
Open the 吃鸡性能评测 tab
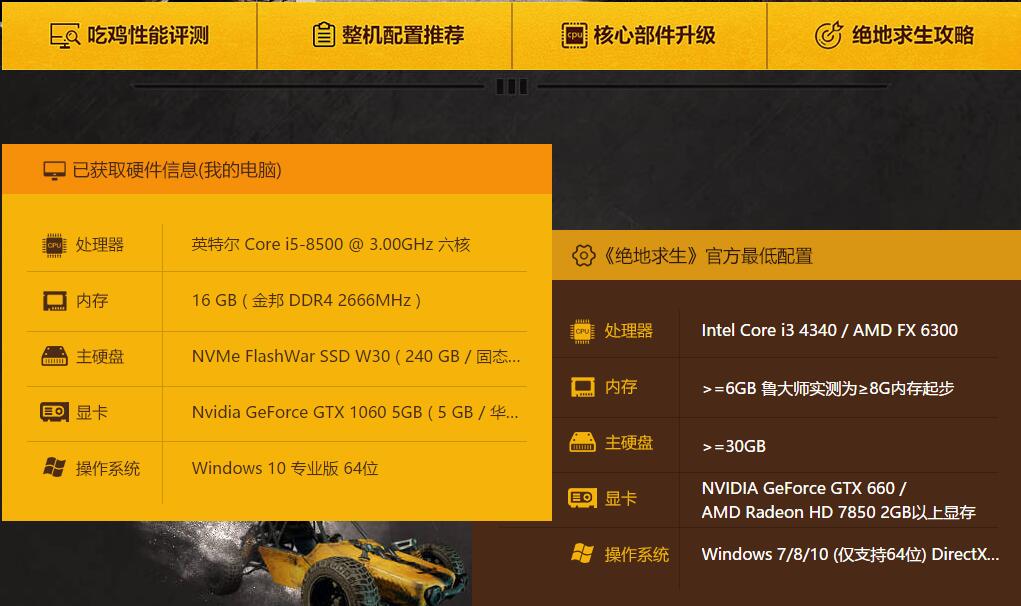click(x=130, y=35)
